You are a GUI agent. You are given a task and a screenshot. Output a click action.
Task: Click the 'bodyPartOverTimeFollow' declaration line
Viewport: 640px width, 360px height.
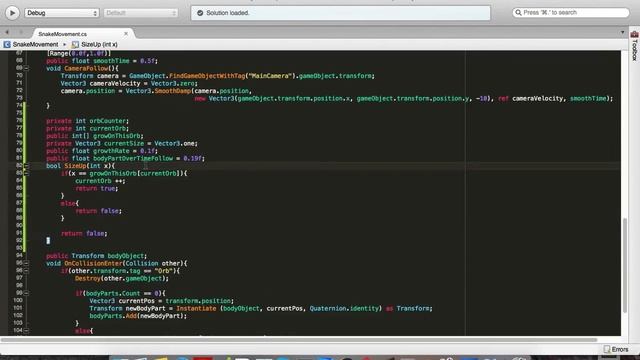click(125, 158)
